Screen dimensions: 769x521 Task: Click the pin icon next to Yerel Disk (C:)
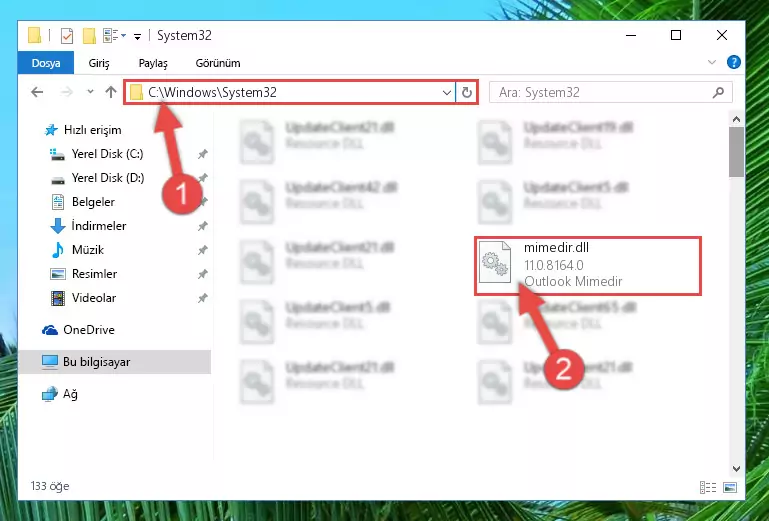(x=202, y=154)
